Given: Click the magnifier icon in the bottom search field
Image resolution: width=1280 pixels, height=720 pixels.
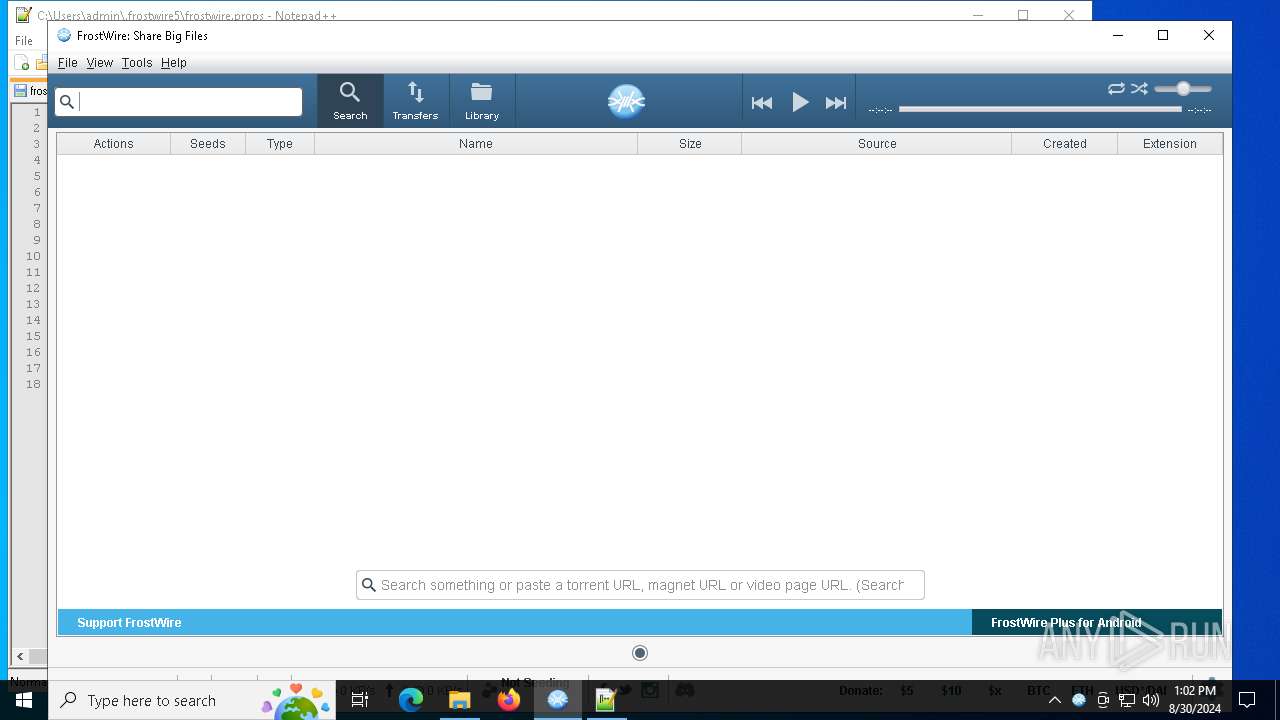Looking at the screenshot, I should [368, 585].
